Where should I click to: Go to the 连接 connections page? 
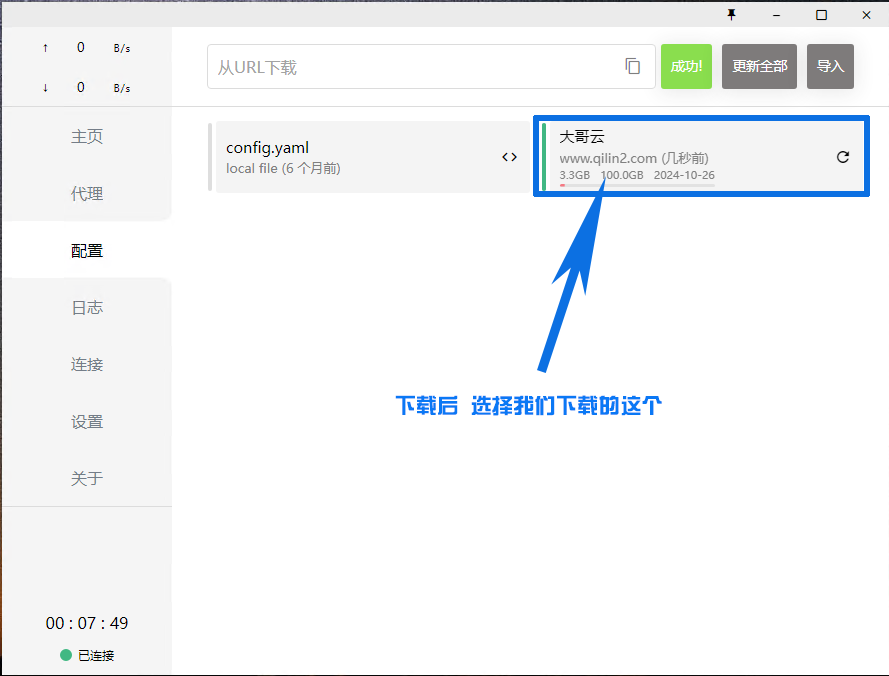click(x=87, y=364)
